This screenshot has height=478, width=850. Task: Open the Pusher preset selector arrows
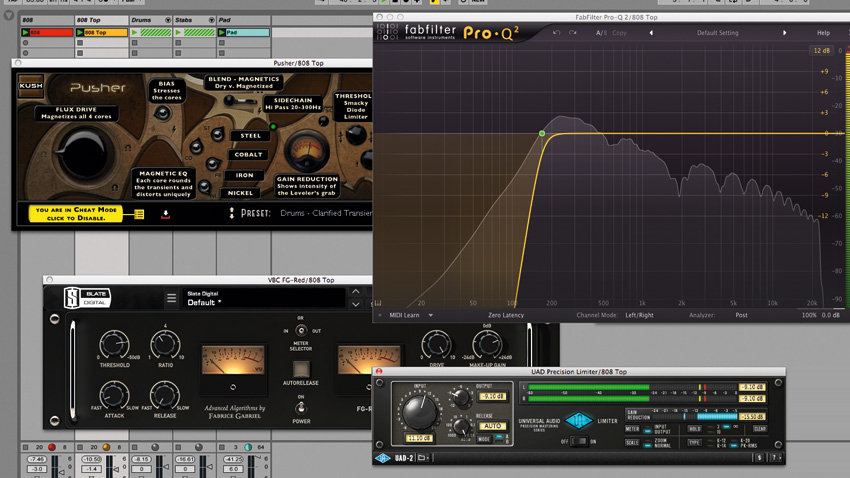tap(232, 213)
